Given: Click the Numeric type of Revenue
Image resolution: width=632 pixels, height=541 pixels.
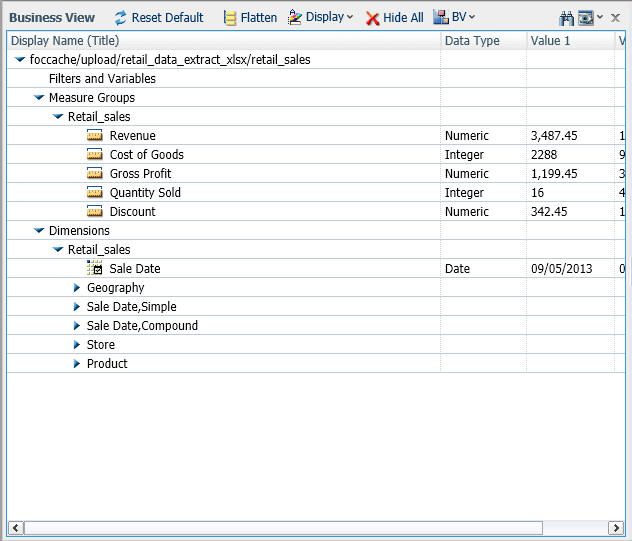Looking at the screenshot, I should click(467, 135).
